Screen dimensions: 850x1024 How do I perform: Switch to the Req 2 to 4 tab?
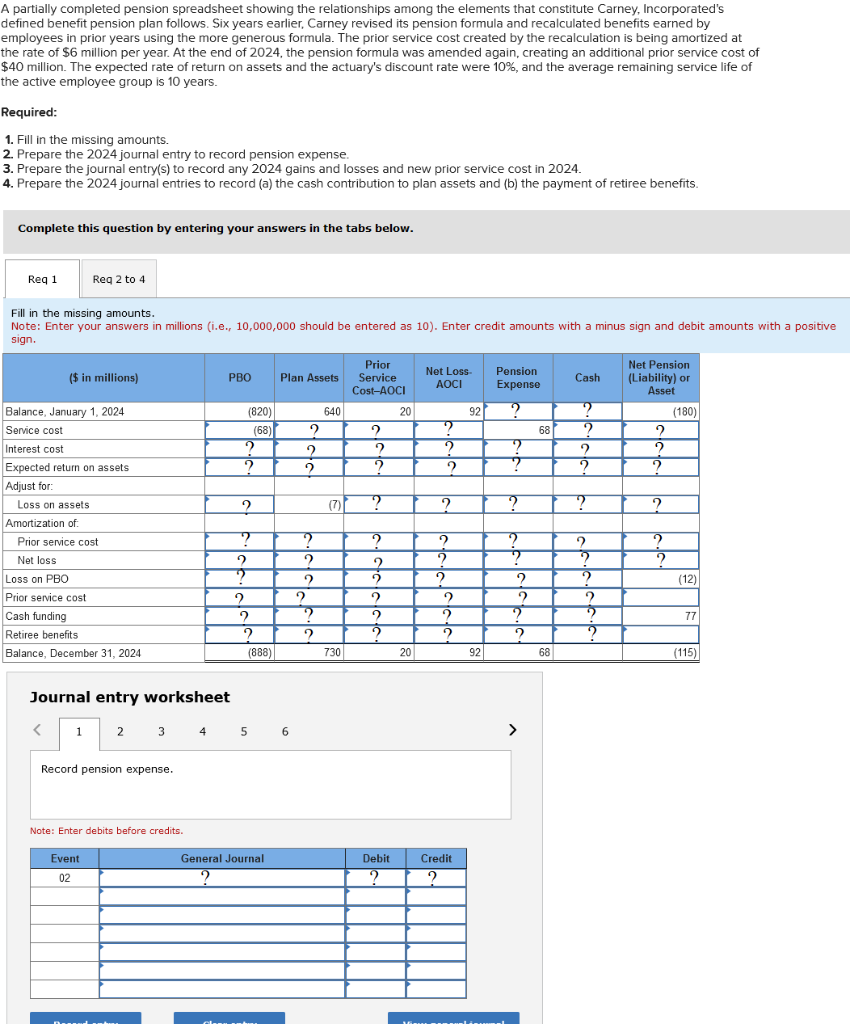pyautogui.click(x=119, y=279)
